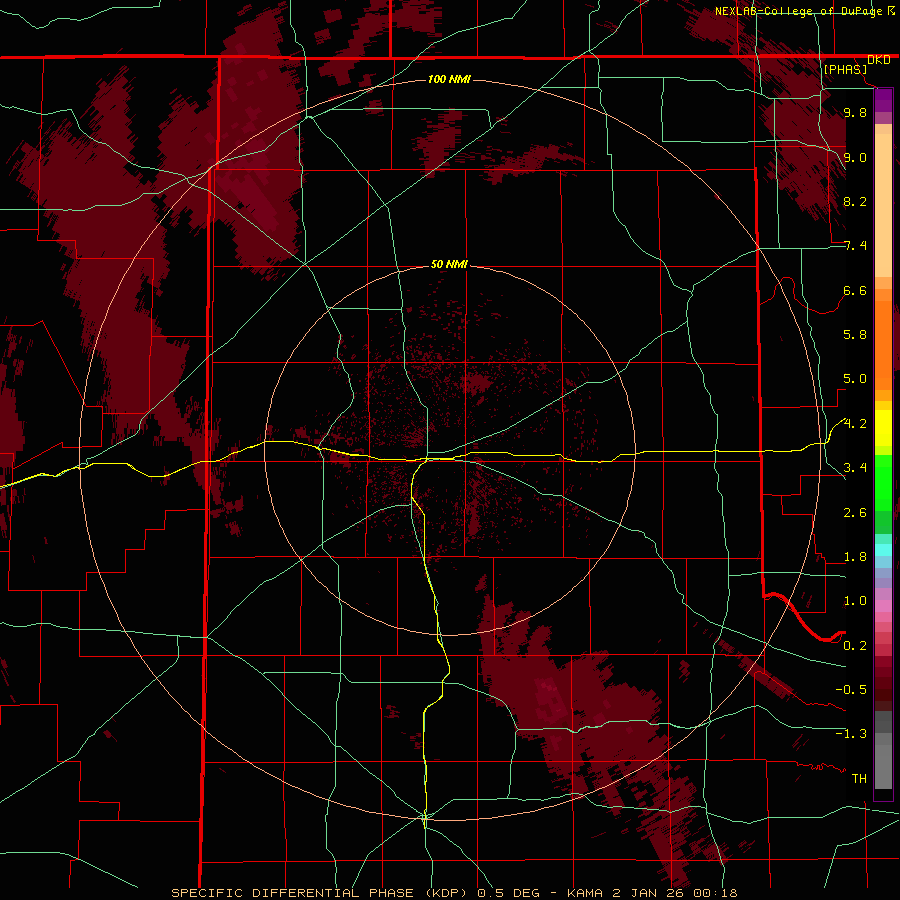Image resolution: width=900 pixels, height=900 pixels.
Task: Click the 5.0 scale value
Action: click(x=855, y=379)
